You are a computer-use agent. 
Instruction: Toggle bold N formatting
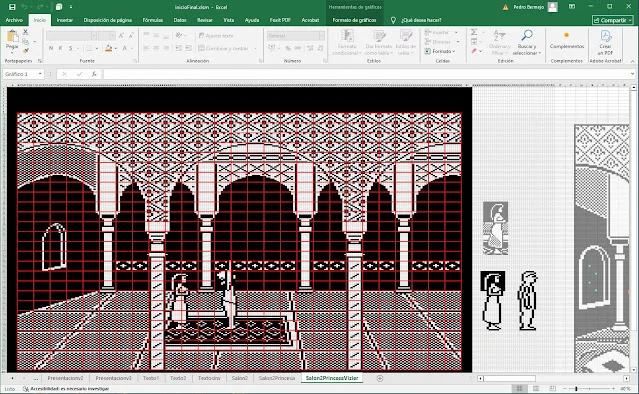[x=51, y=48]
